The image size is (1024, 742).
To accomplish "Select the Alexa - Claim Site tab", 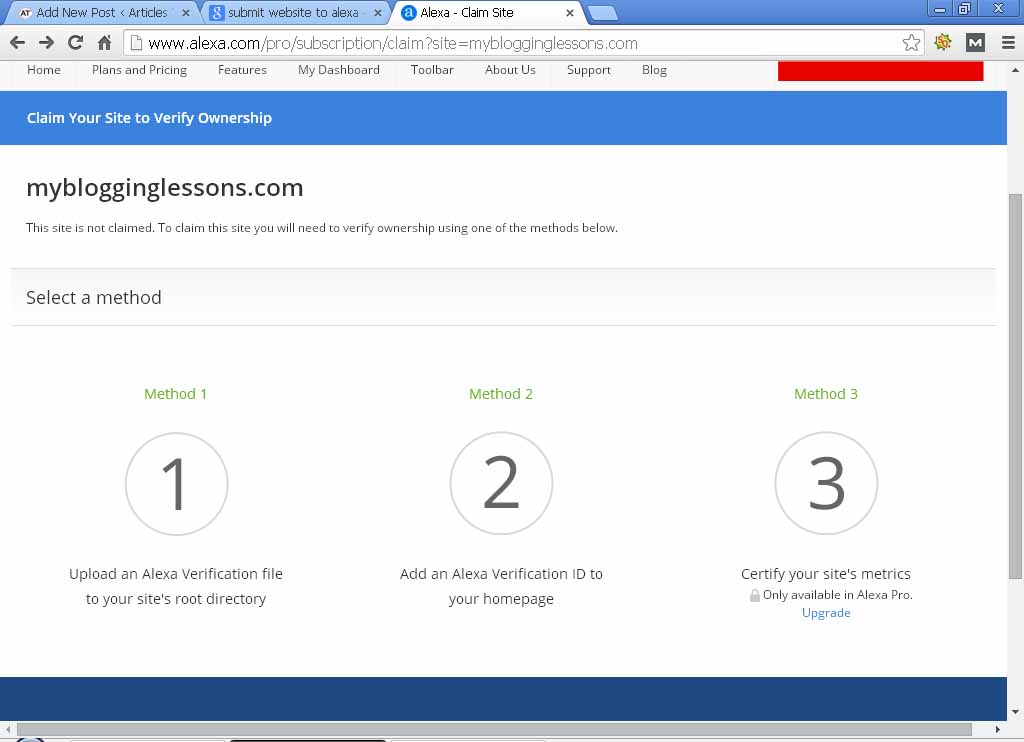I will [487, 12].
